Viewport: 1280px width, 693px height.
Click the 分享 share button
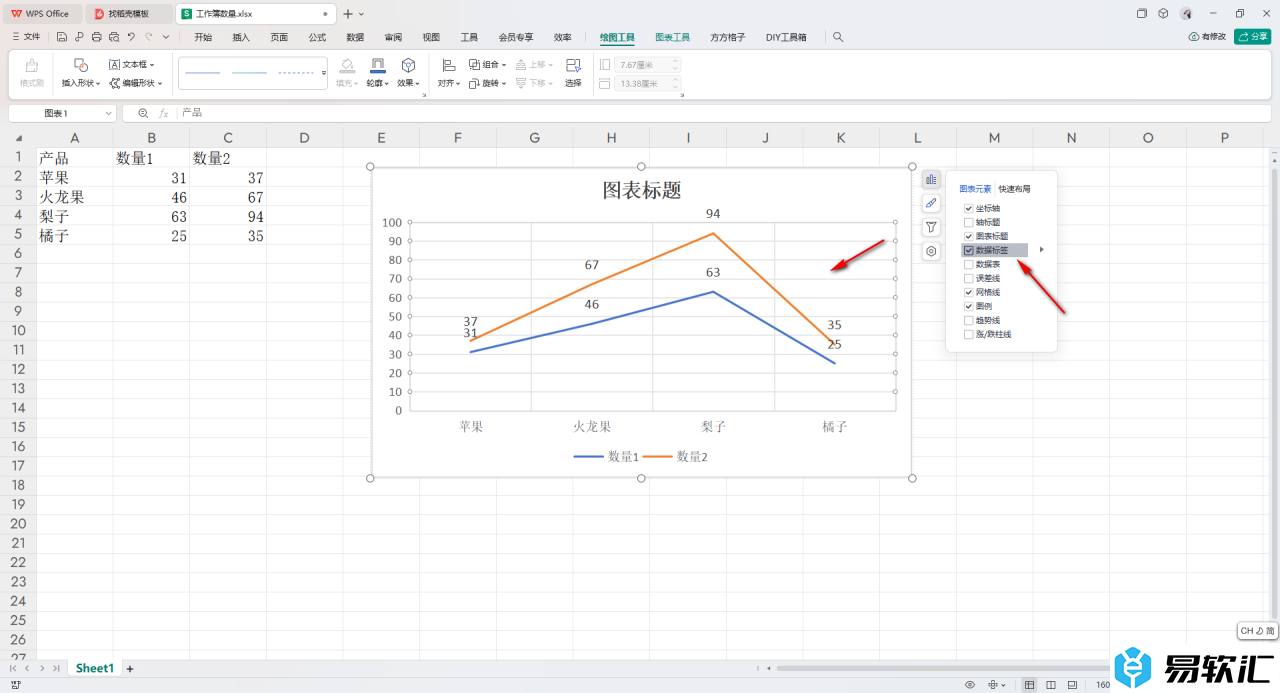coord(1253,36)
